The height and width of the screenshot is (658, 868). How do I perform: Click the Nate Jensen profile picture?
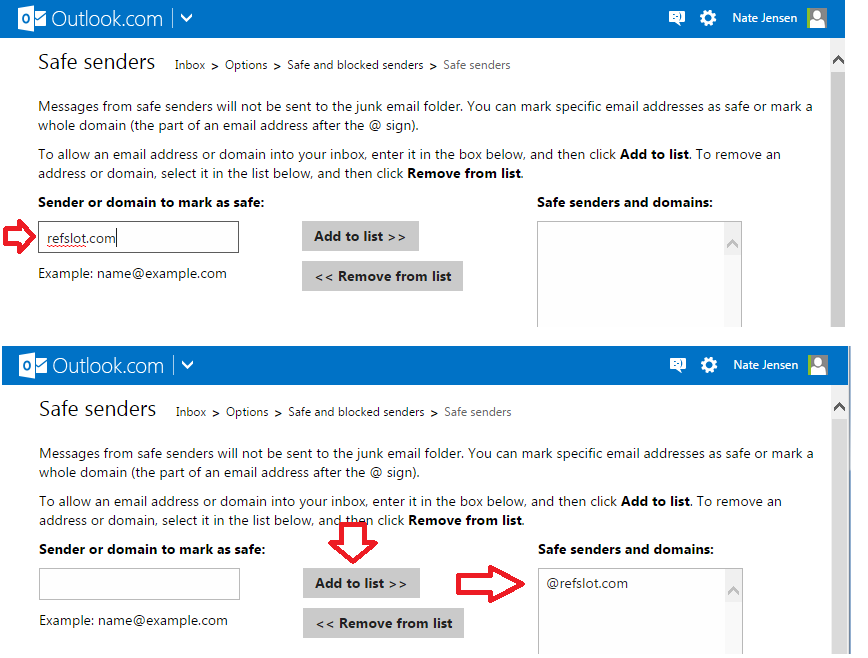tap(817, 17)
